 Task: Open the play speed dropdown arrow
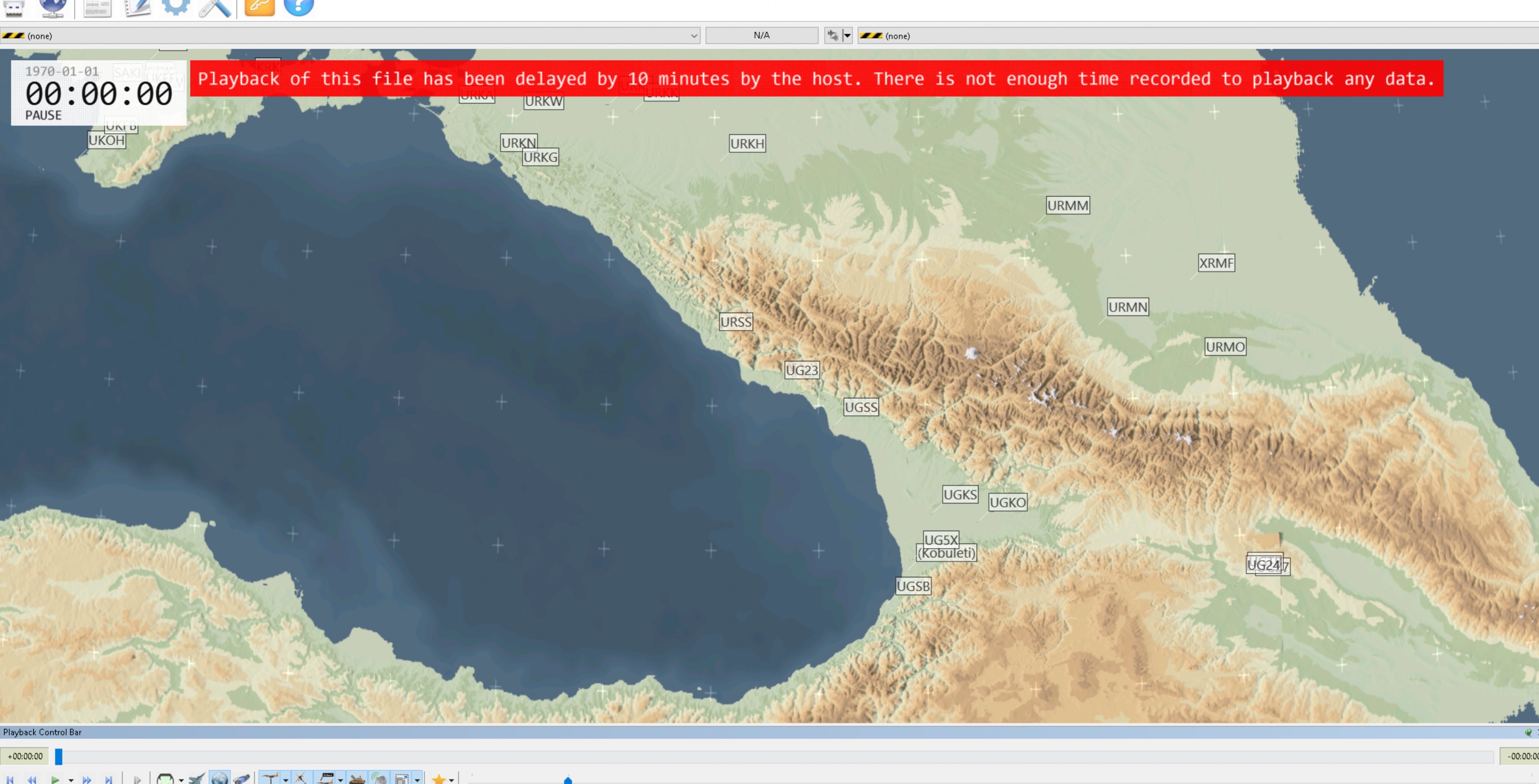[x=71, y=780]
